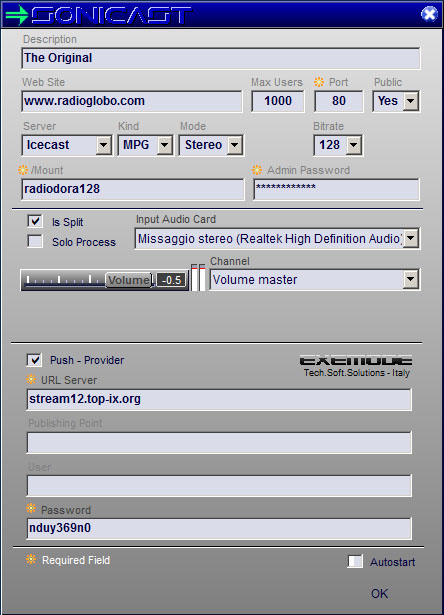The height and width of the screenshot is (615, 444).
Task: Enable the Autostart checkbox
Action: [x=355, y=561]
